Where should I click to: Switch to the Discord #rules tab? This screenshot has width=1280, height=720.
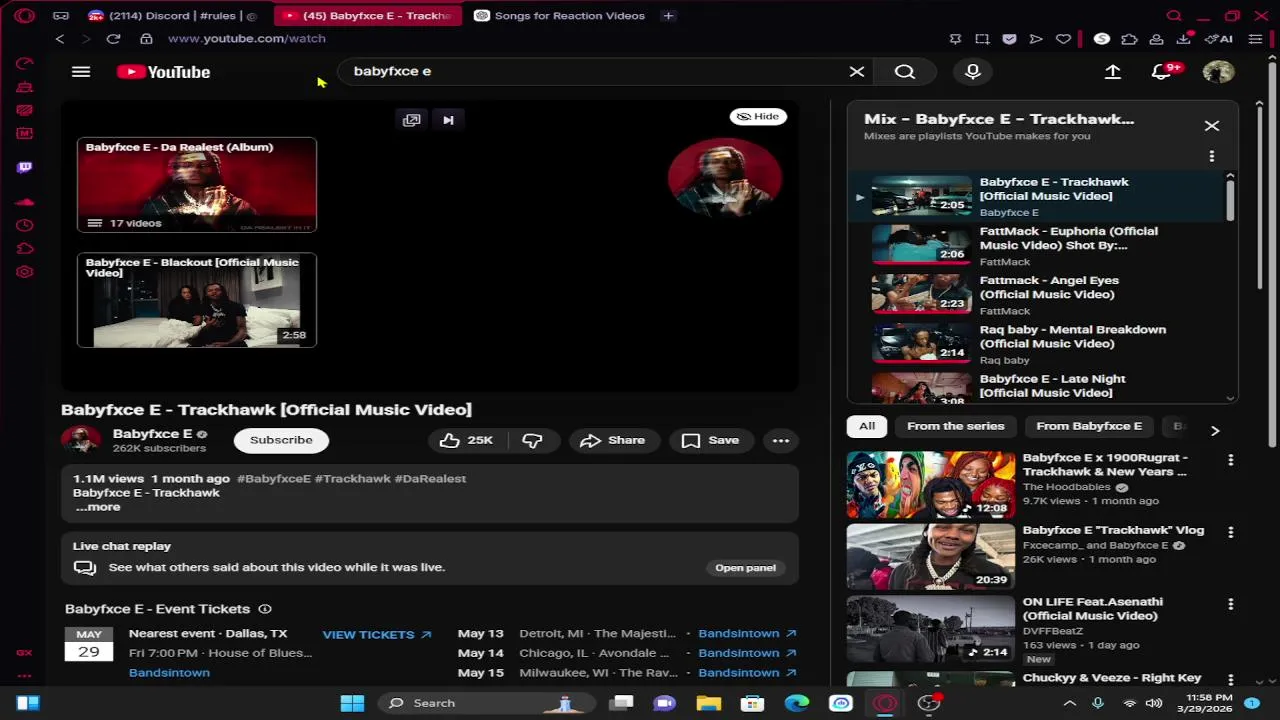[173, 16]
